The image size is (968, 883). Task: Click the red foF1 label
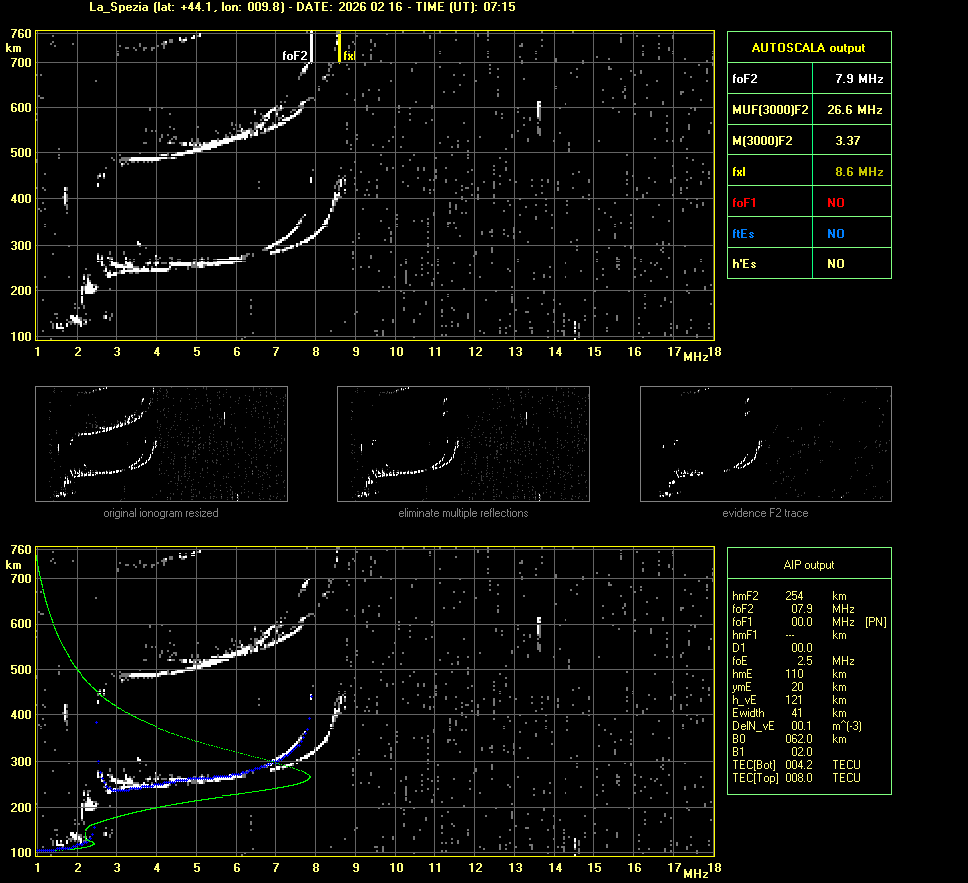click(744, 202)
